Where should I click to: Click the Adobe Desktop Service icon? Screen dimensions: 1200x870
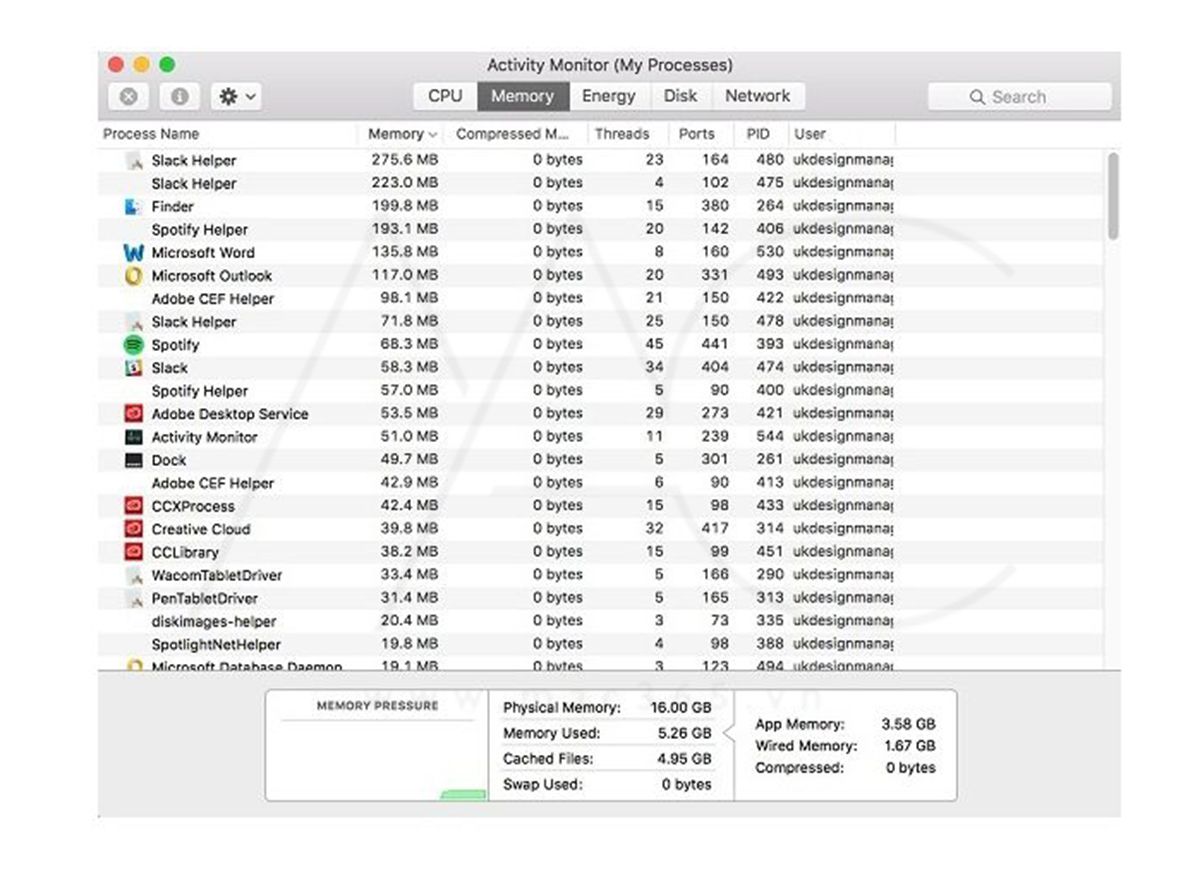tap(134, 414)
